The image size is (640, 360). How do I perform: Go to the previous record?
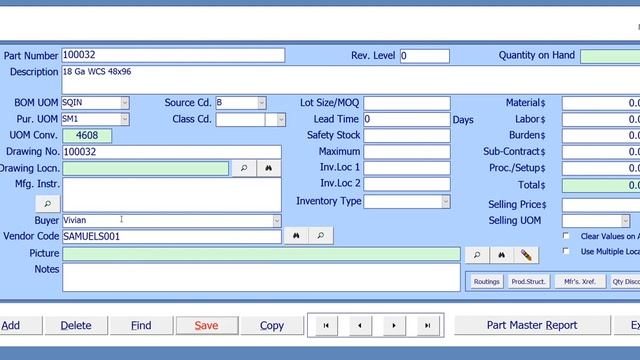360,325
